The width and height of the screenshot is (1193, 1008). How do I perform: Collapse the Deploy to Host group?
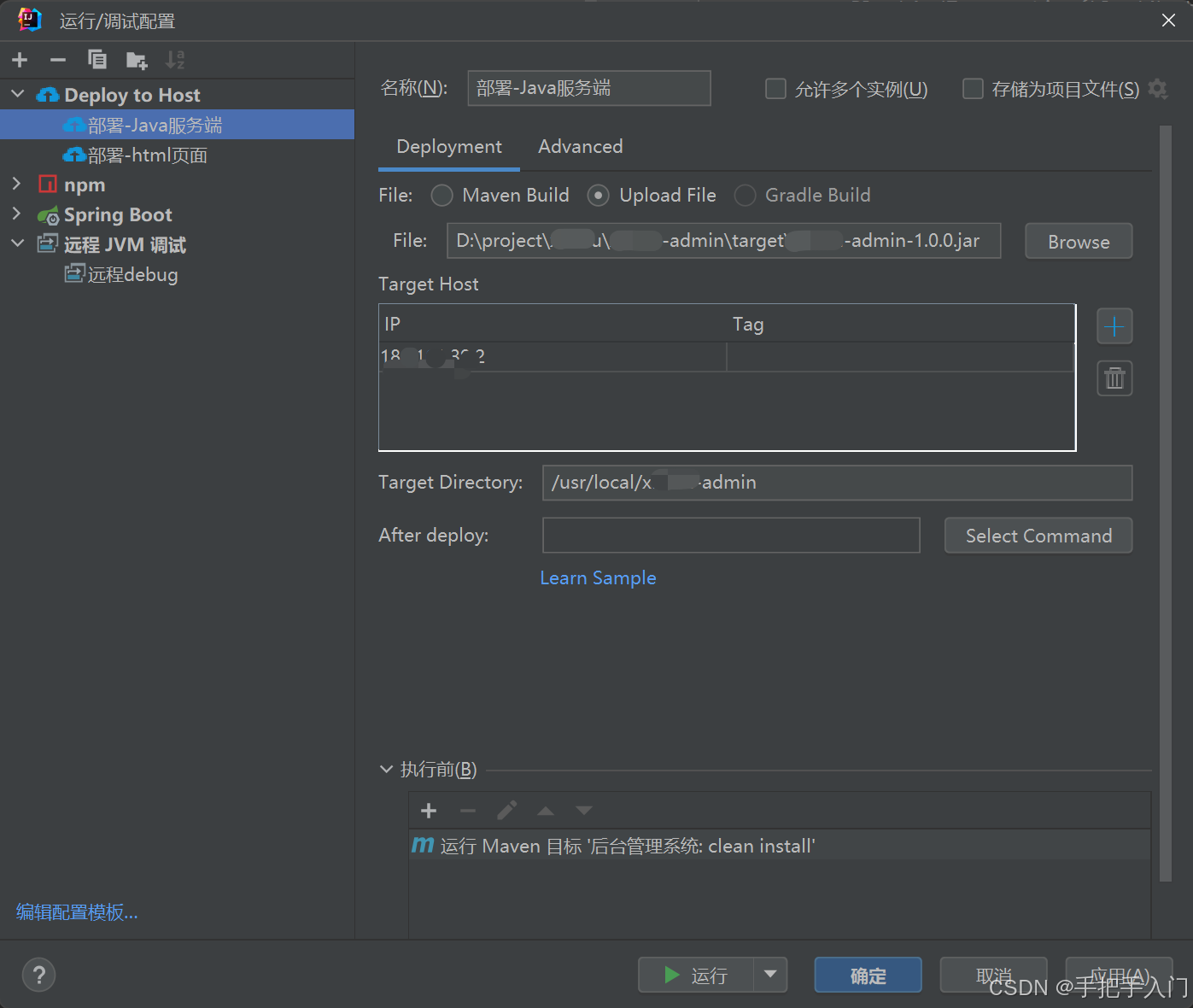point(18,94)
